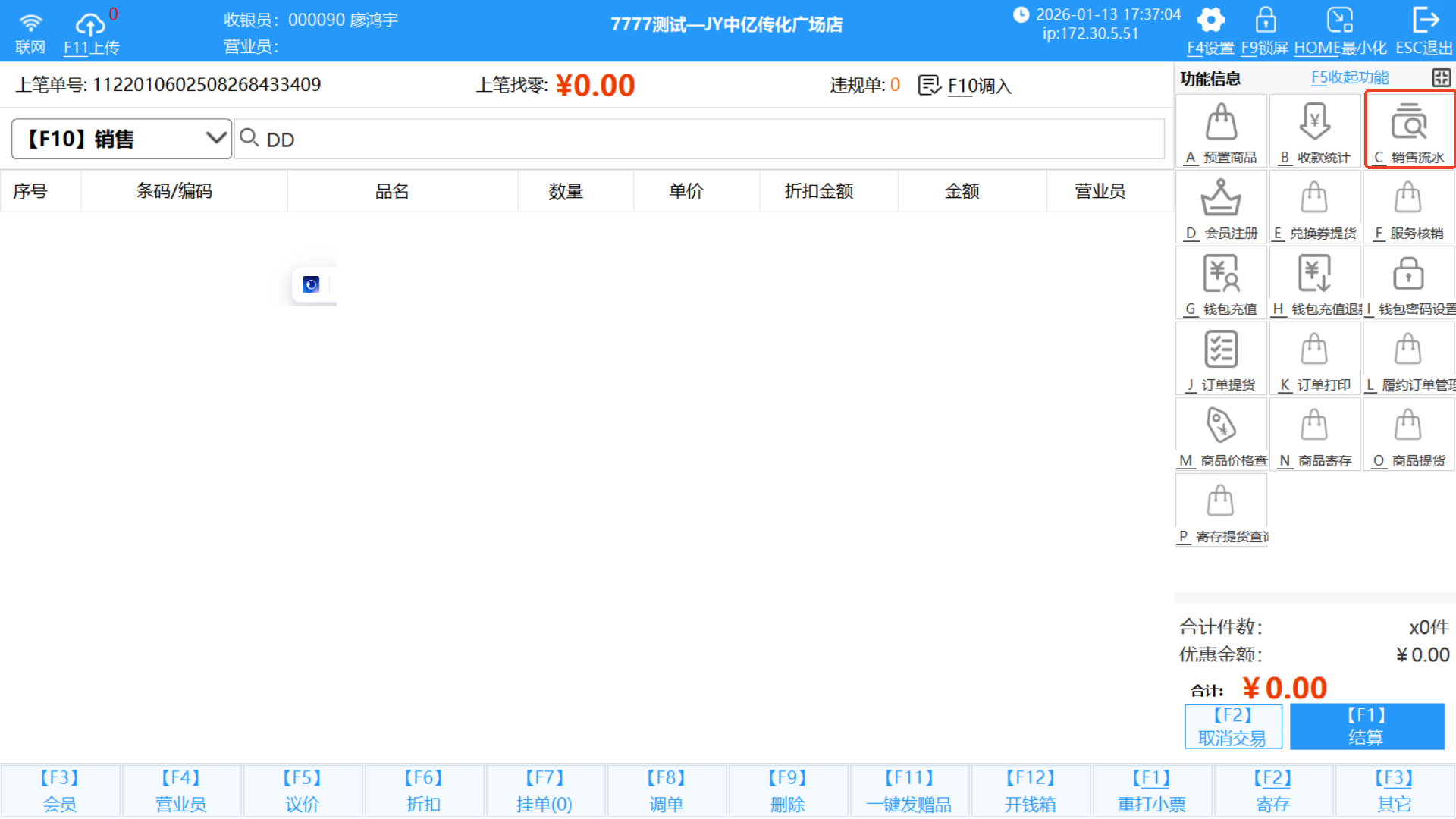Click F10调入 to import order
The height and width of the screenshot is (819, 1456).
tap(965, 85)
